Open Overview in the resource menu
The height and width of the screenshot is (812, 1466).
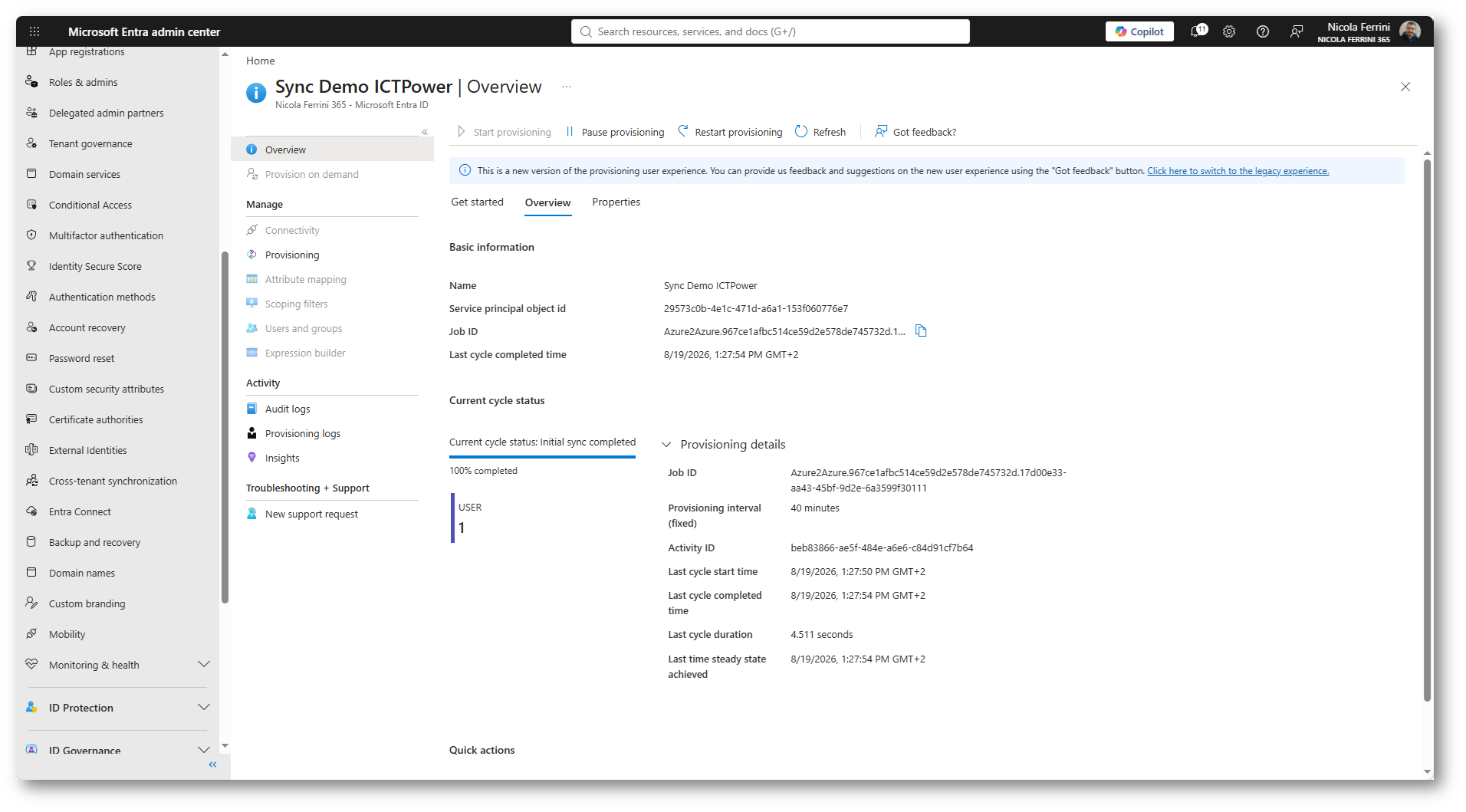point(332,150)
